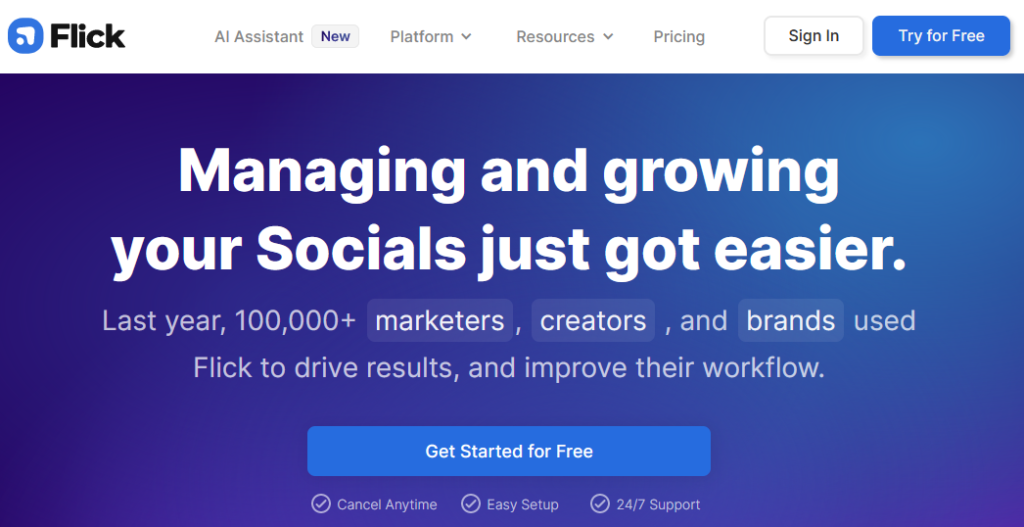Screen dimensions: 1024x527
Task: Select the highlighted creators chip
Action: tap(593, 321)
